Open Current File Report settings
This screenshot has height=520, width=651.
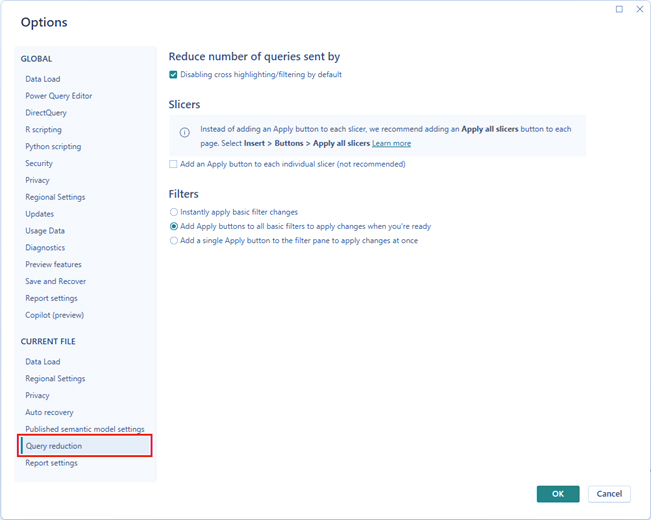51,463
